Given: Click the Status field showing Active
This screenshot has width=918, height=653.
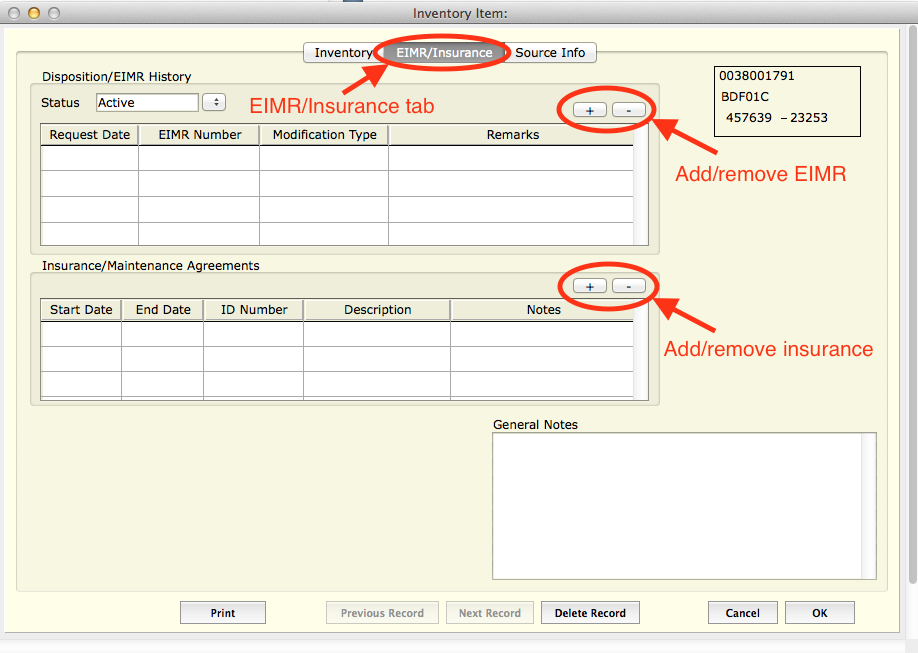Looking at the screenshot, I should [147, 102].
